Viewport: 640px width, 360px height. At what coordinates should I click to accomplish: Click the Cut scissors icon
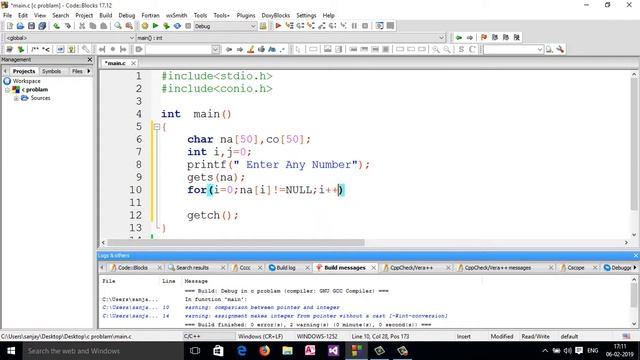click(82, 26)
